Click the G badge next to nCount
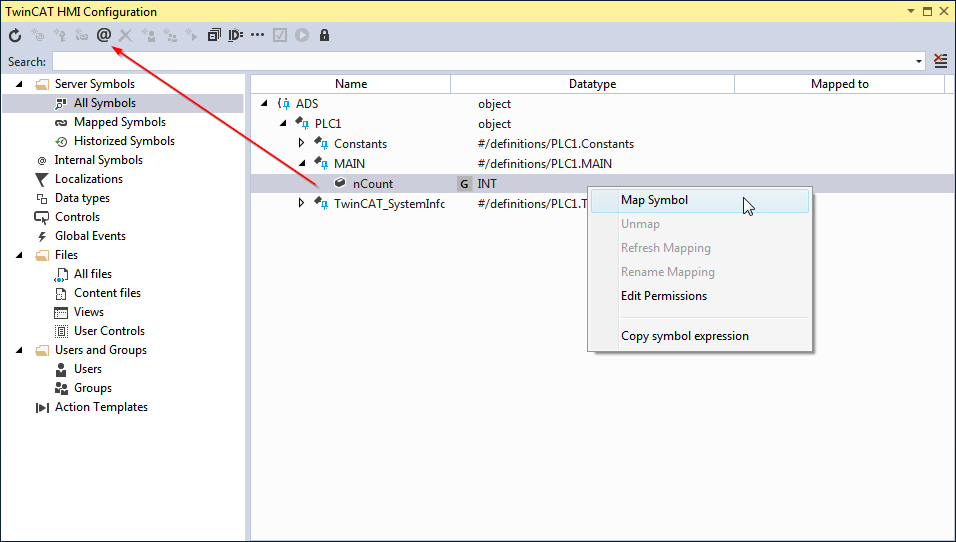 464,184
